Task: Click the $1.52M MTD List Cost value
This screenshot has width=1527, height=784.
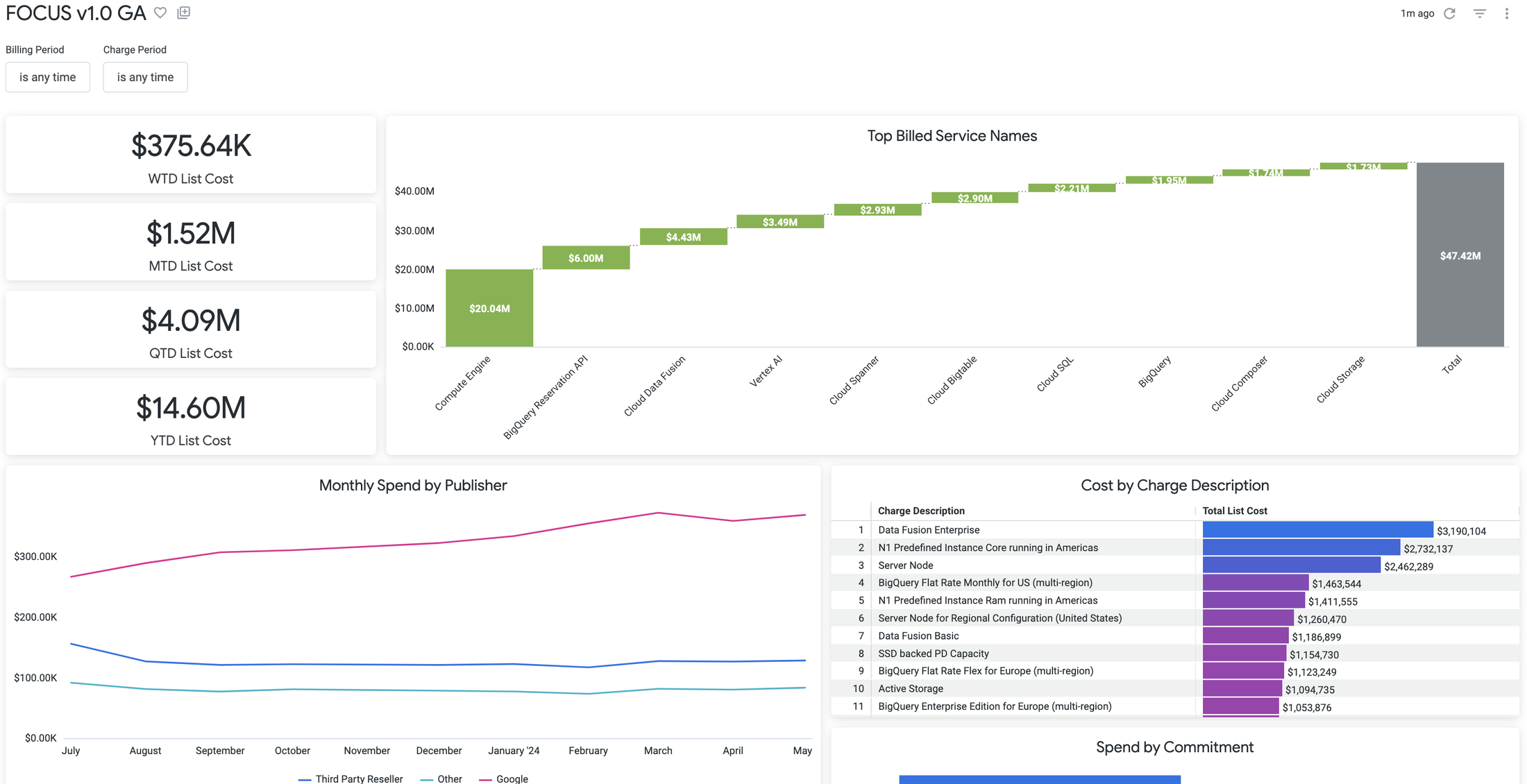Action: coord(191,233)
